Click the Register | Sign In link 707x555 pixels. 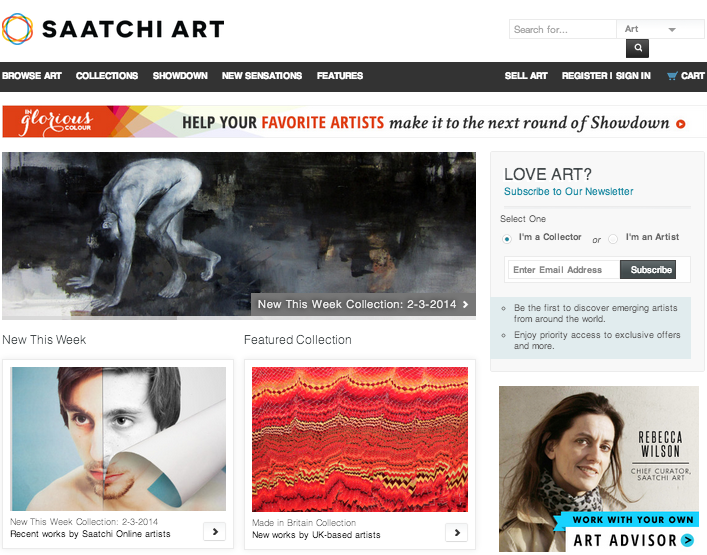click(606, 76)
